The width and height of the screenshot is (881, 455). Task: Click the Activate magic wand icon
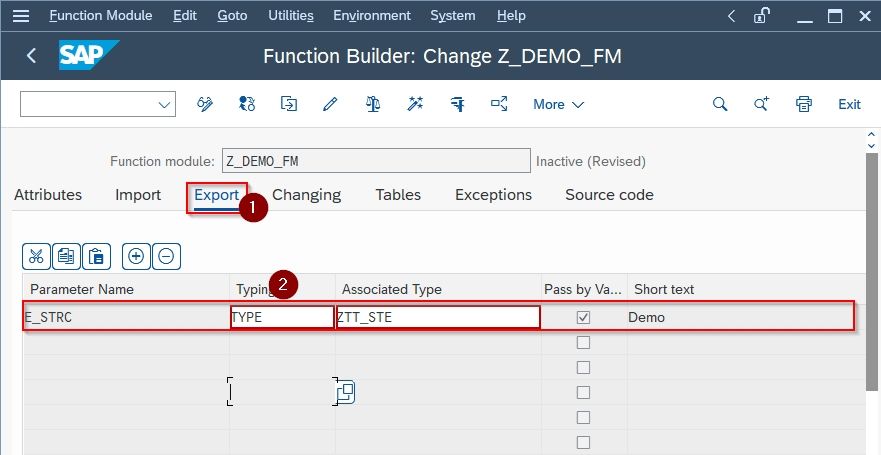415,104
